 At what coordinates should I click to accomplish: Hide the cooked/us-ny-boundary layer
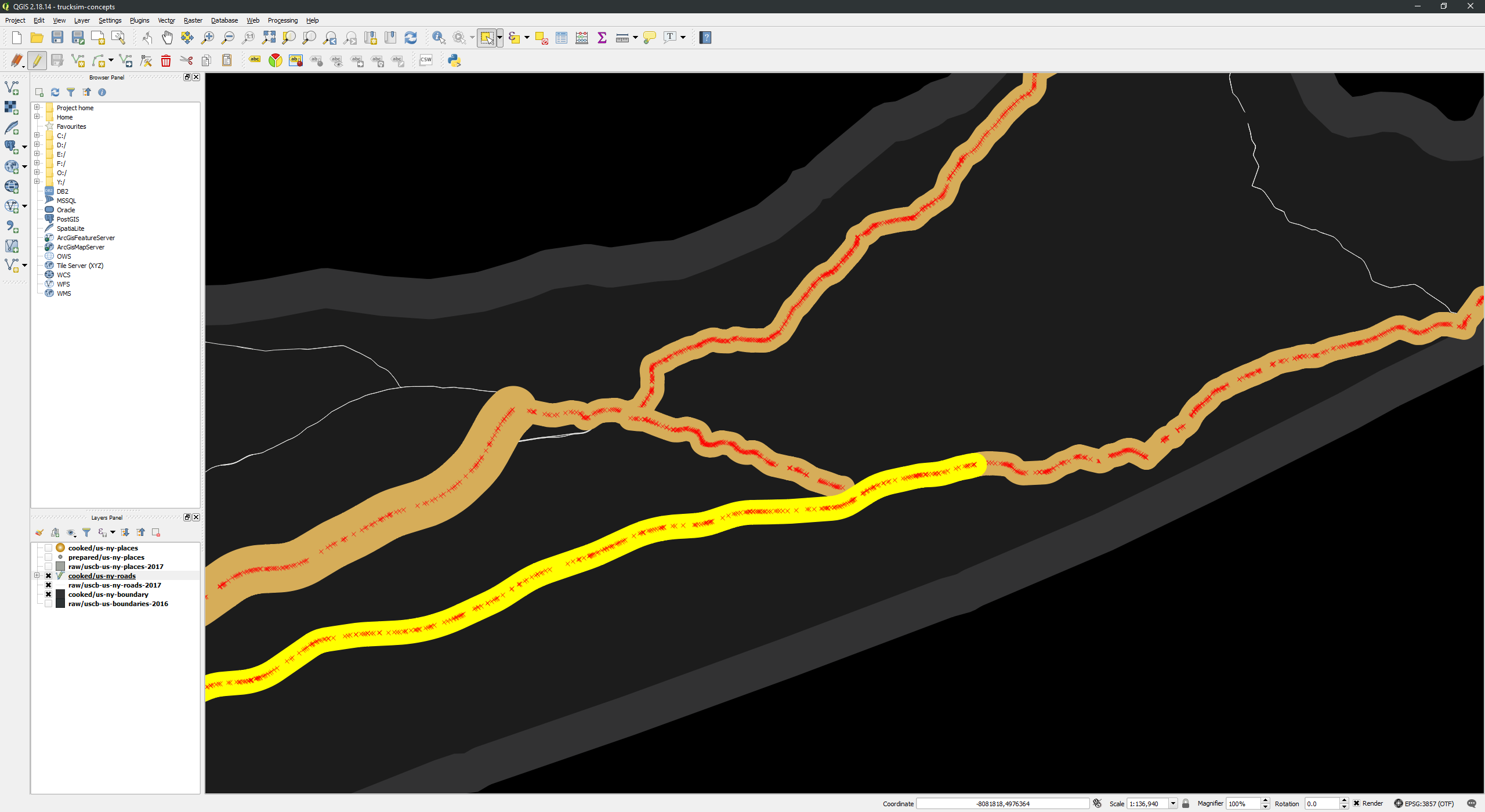point(49,594)
